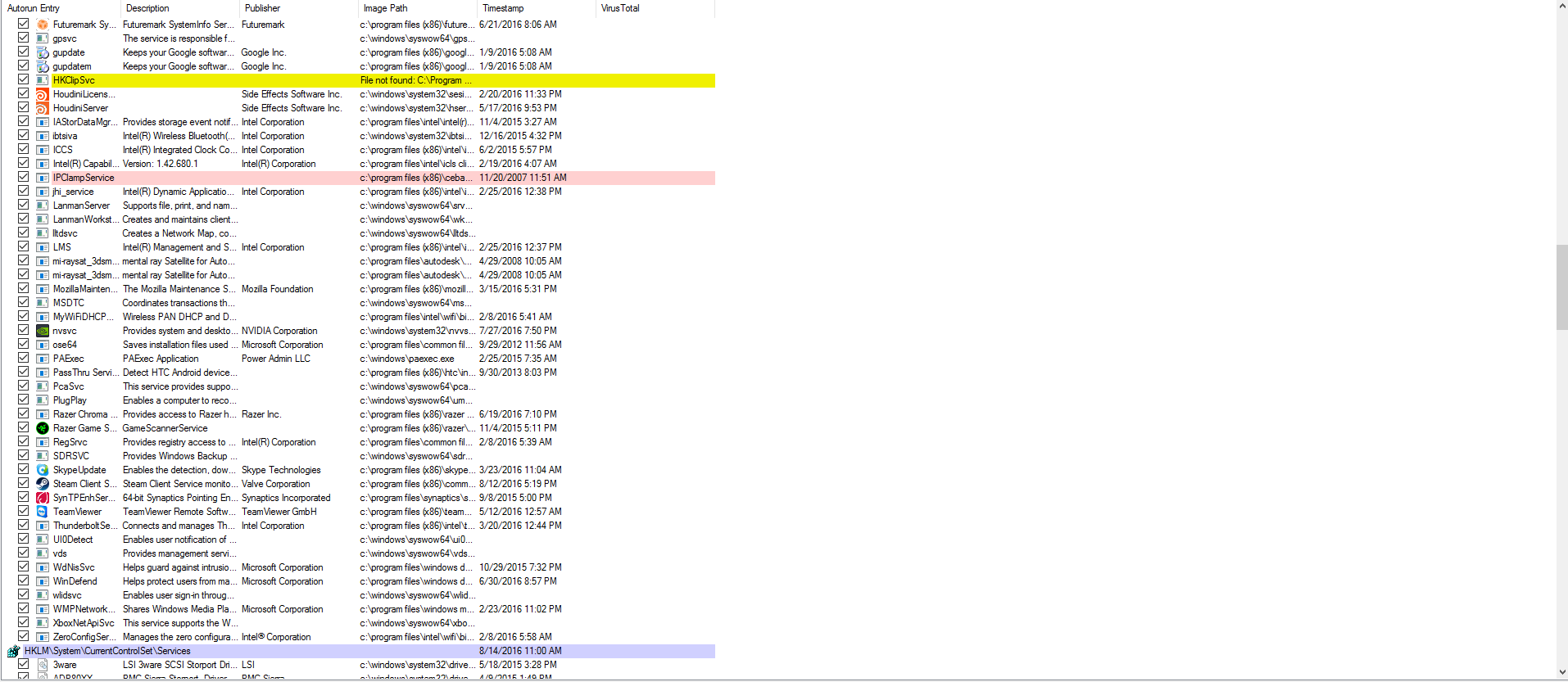
Task: Click the 3ware driver file icon
Action: 43,665
